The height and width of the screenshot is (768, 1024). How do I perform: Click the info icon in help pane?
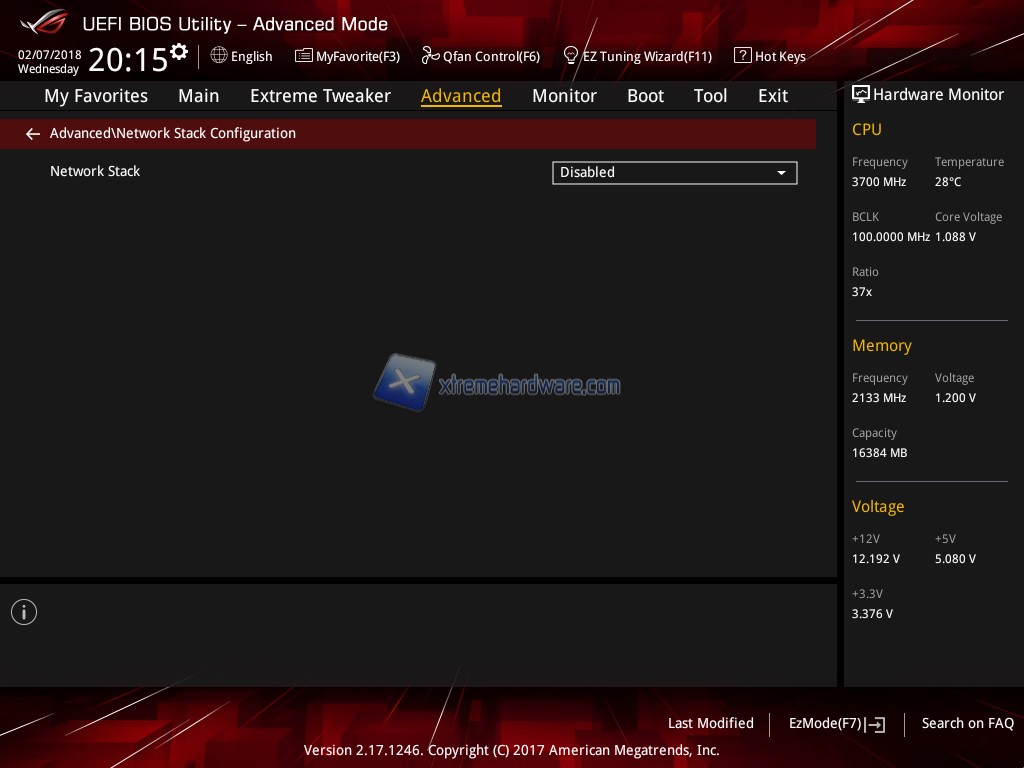point(24,612)
